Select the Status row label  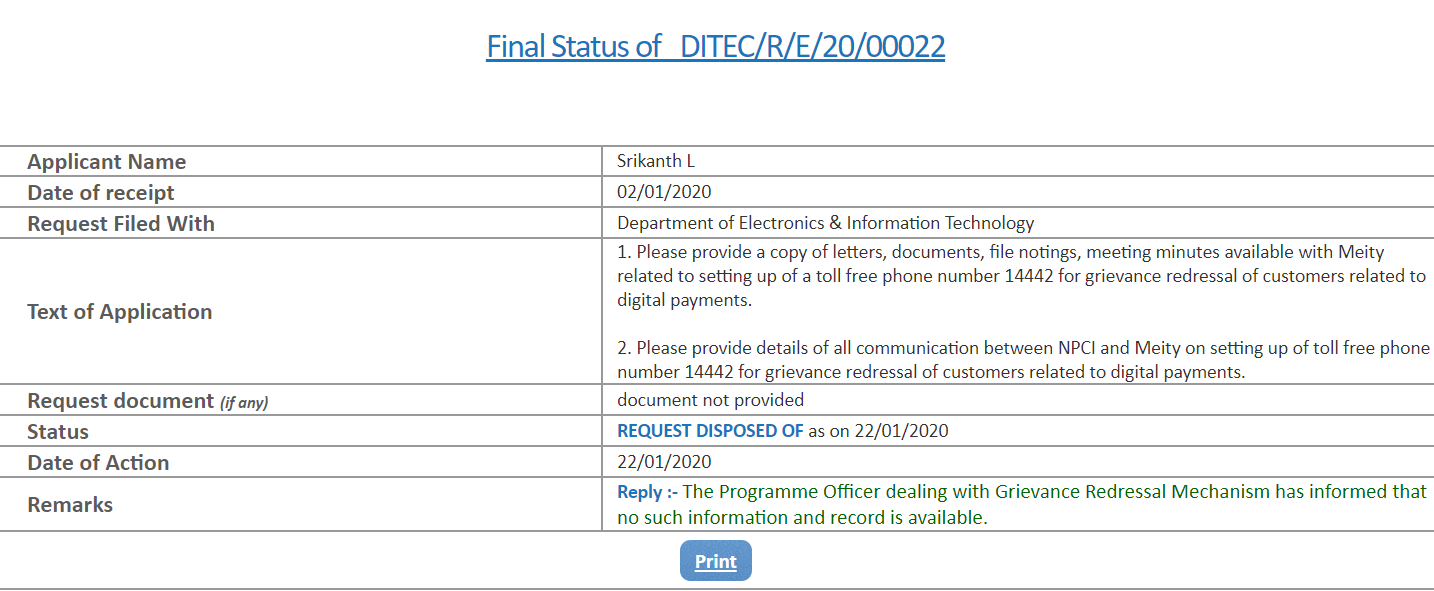point(58,432)
